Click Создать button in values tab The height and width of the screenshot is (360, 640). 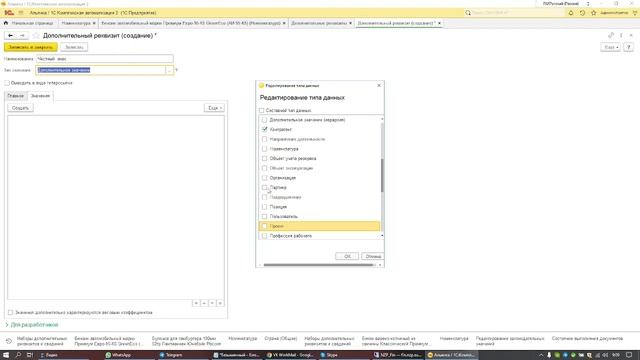click(20, 108)
